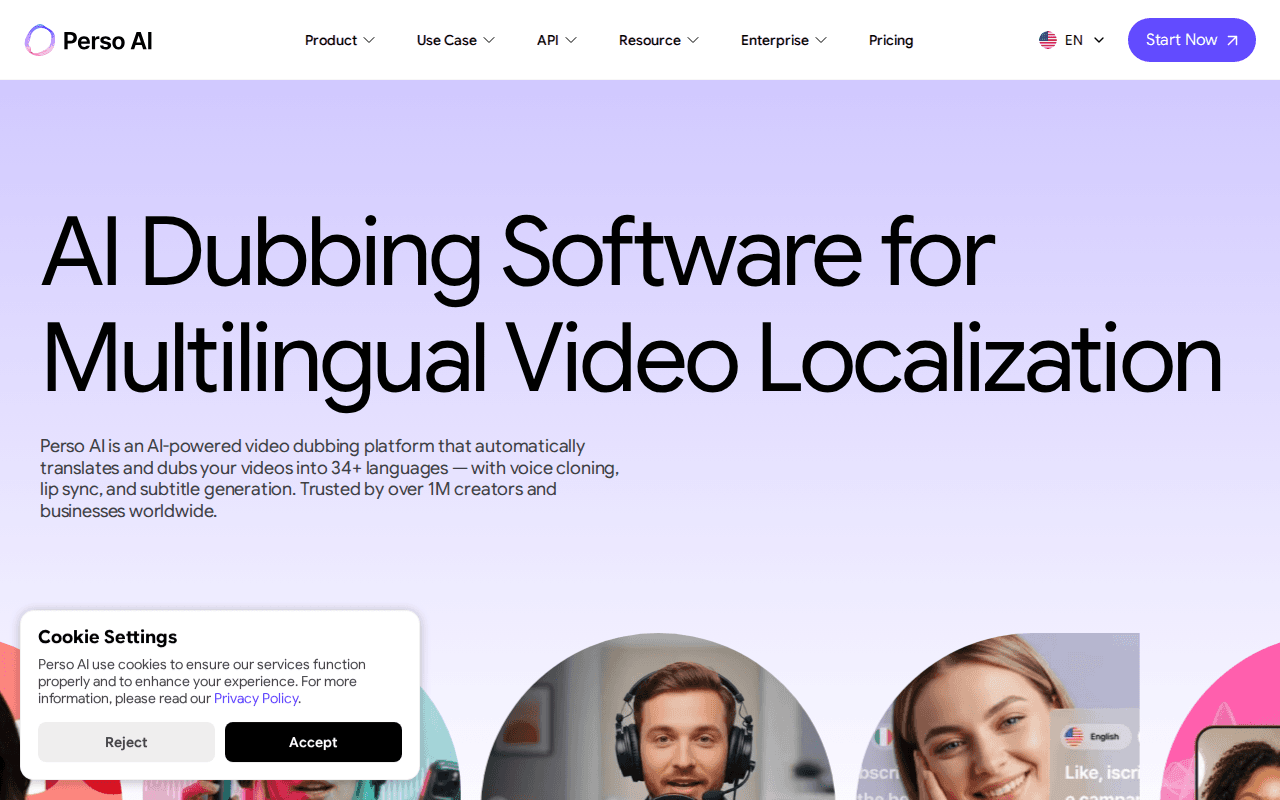
Task: Open the Enterprise menu
Action: tap(784, 40)
